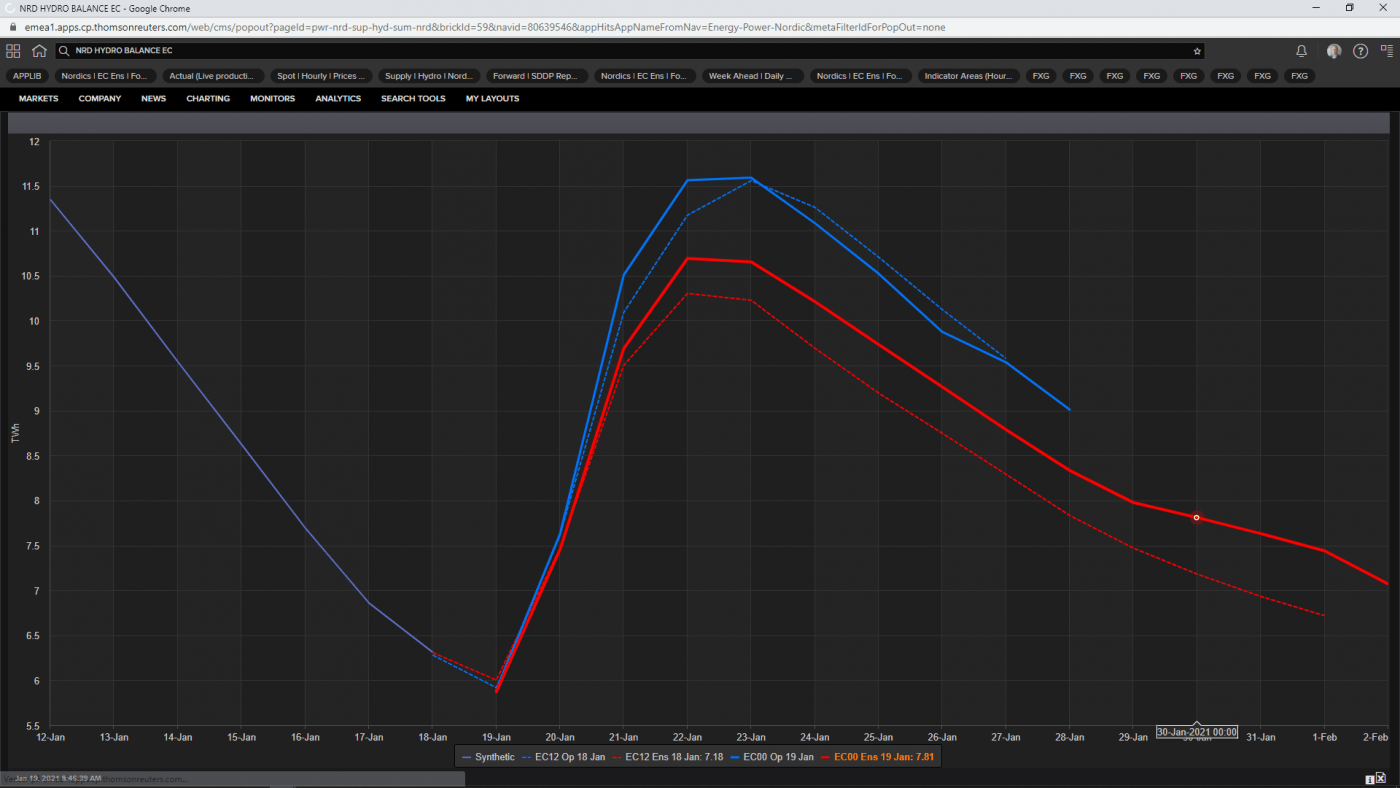Image resolution: width=1400 pixels, height=788 pixels.
Task: Go to the home page icon
Action: point(39,51)
